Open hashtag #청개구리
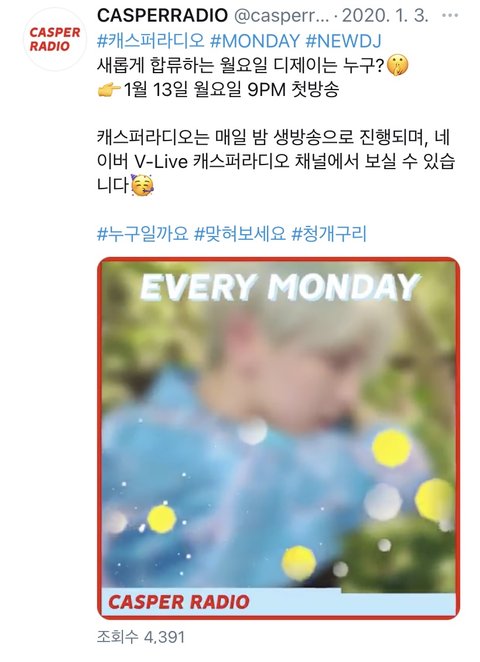 (x=329, y=233)
